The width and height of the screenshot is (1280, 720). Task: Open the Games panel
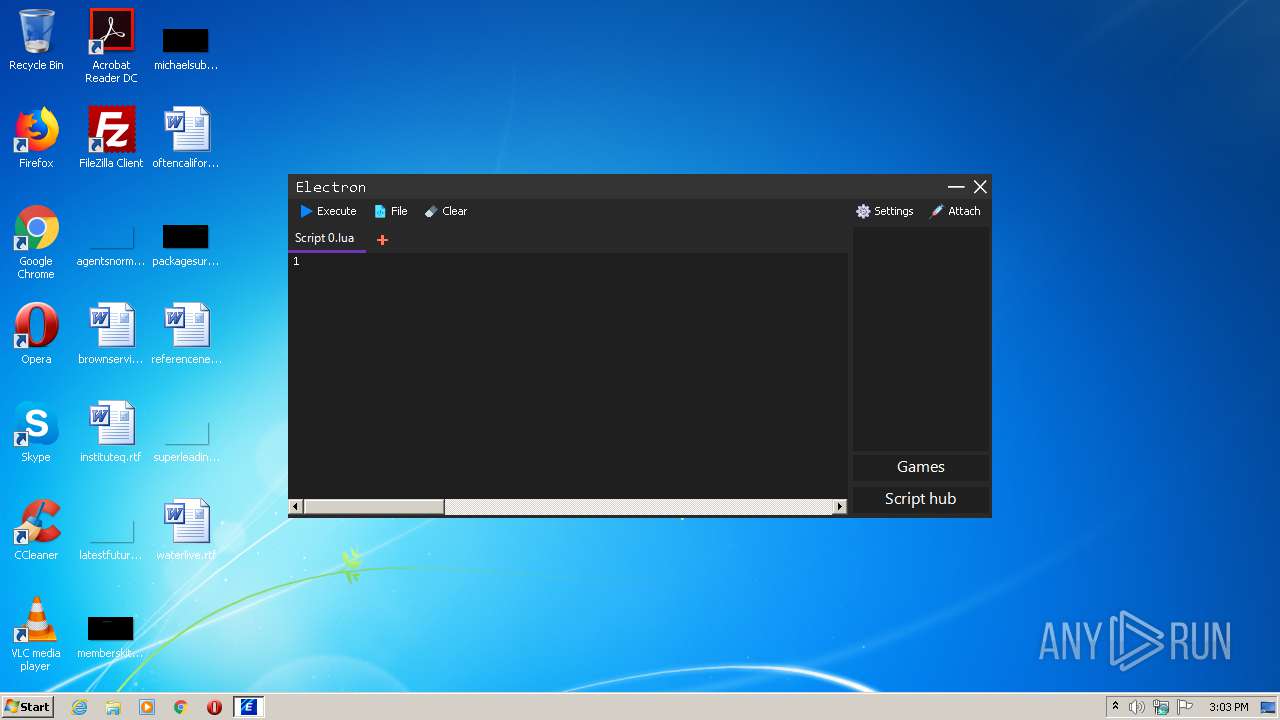click(920, 467)
